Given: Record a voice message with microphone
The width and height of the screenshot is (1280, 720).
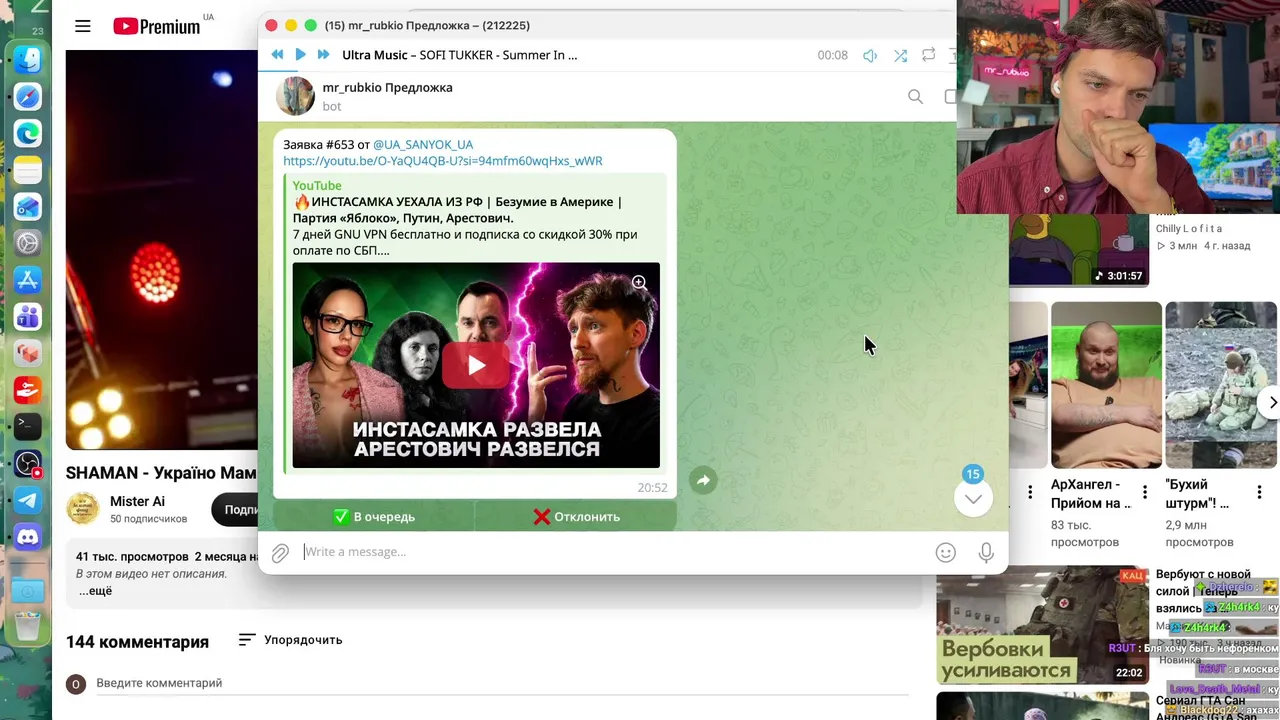Looking at the screenshot, I should click(x=986, y=552).
